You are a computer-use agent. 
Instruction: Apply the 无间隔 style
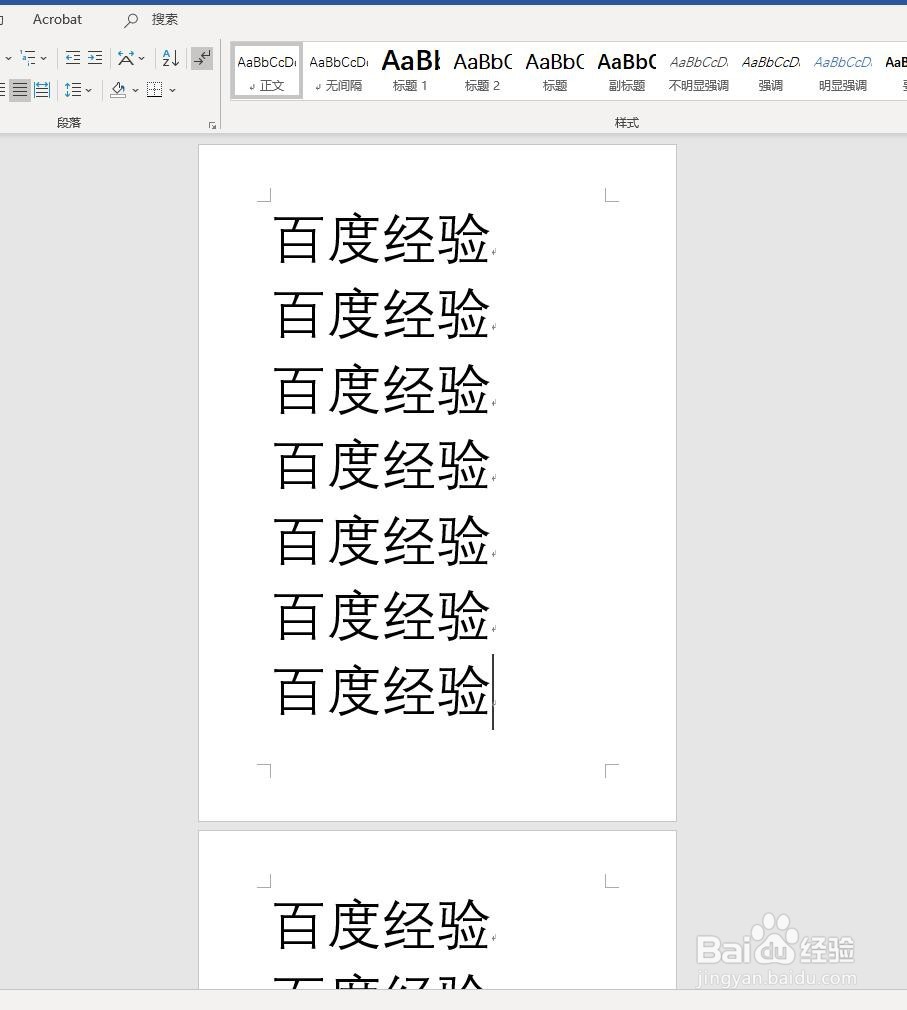coord(339,71)
